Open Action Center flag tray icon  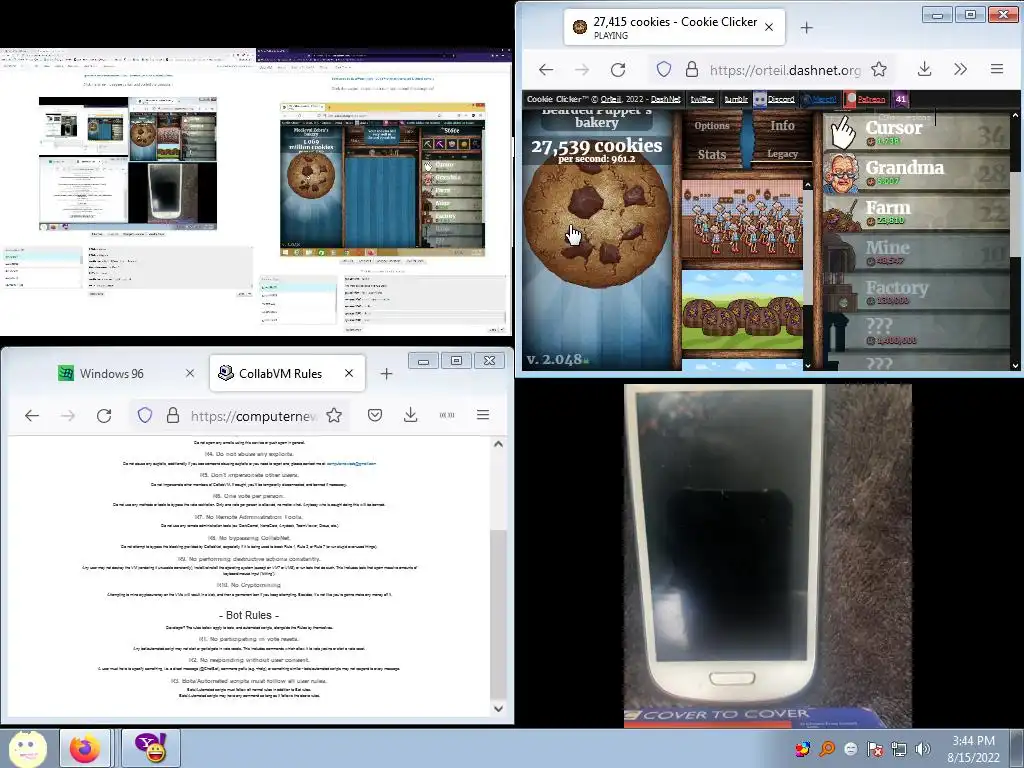[874, 749]
